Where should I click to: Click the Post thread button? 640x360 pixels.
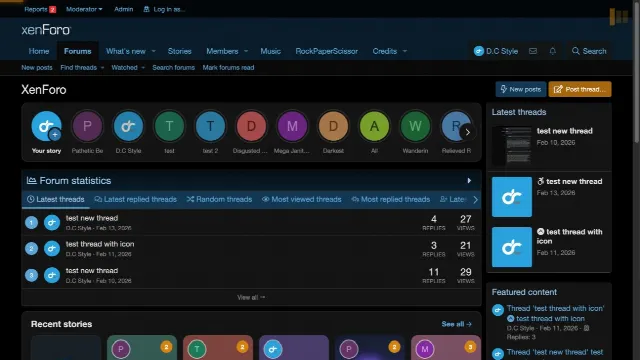[580, 89]
